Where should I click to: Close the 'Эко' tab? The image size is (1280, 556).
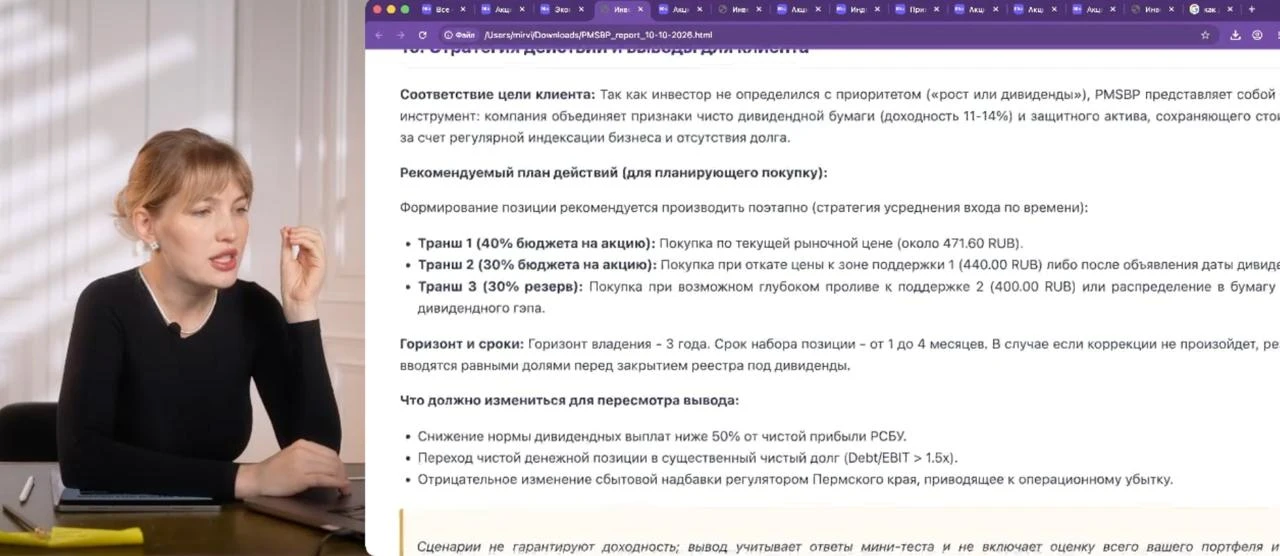(x=580, y=9)
